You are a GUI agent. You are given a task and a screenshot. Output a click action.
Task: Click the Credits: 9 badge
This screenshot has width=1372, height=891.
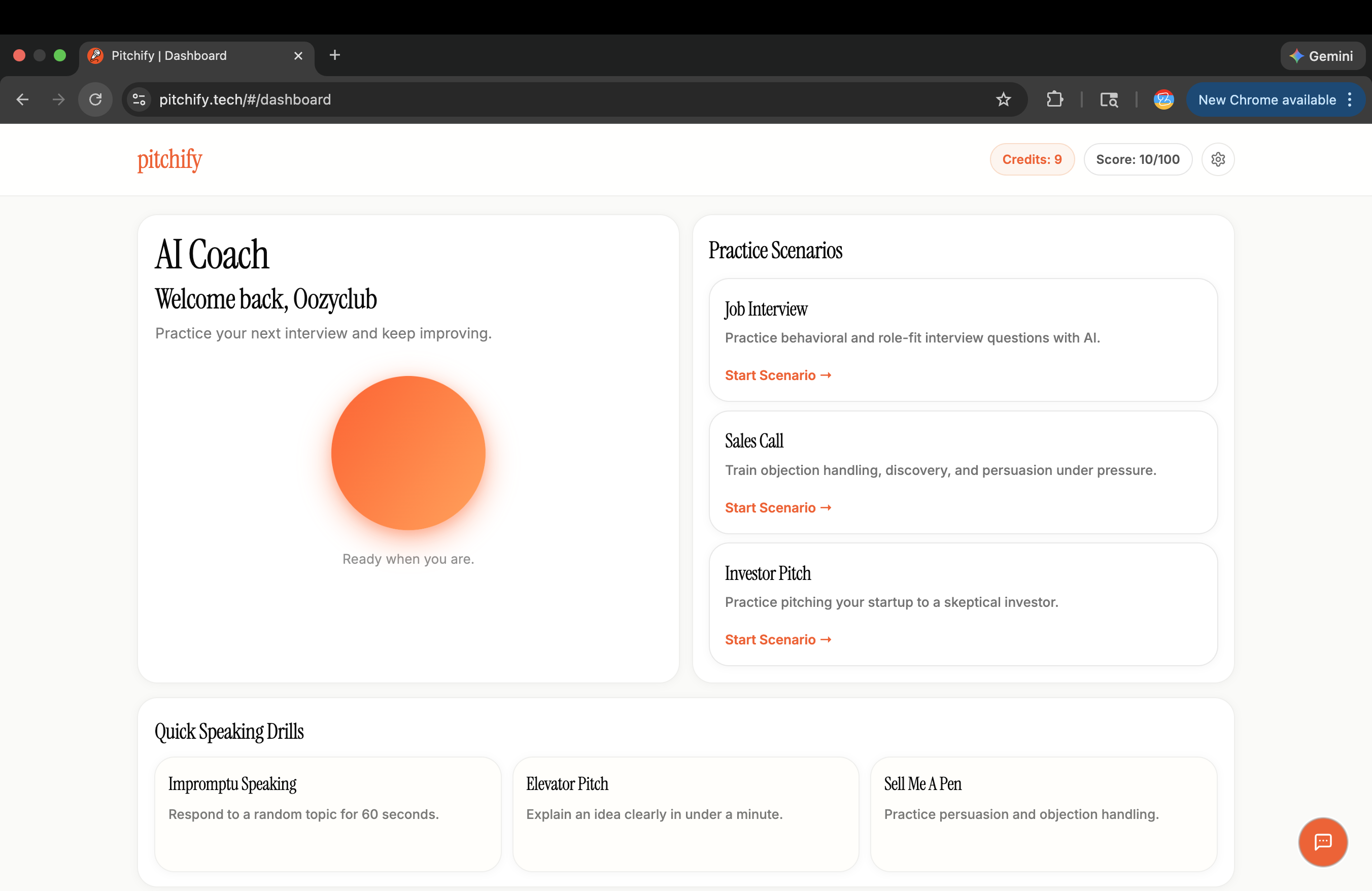(1032, 160)
